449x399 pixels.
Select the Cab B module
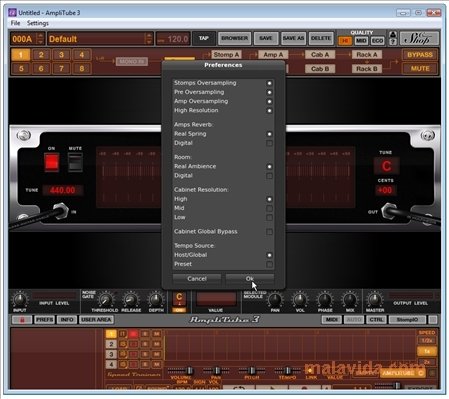pos(320,69)
